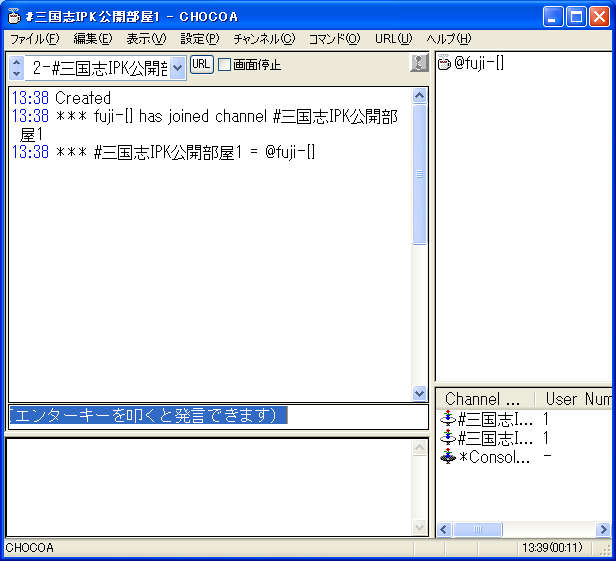The width and height of the screenshot is (616, 561).
Task: Click the first #三国志 channel icon in list
Action: click(x=447, y=420)
